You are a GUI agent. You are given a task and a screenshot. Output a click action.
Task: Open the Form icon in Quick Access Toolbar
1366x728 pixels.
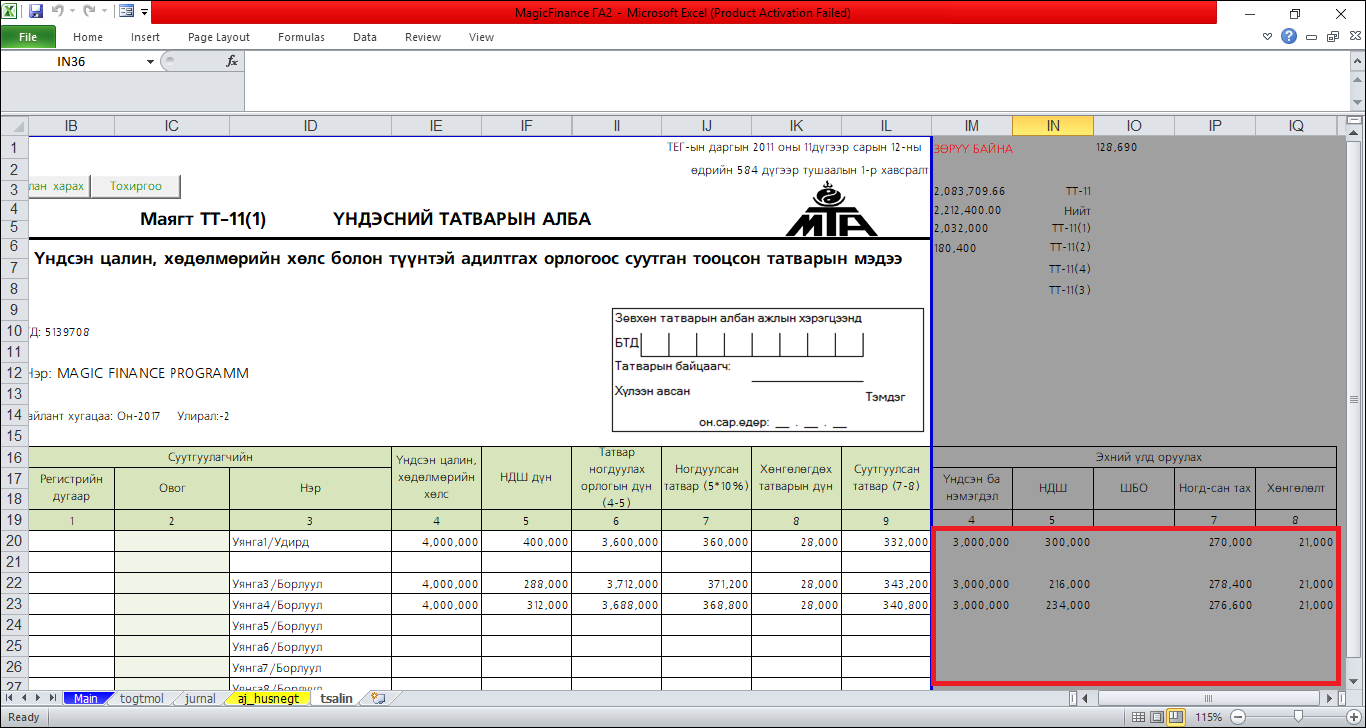(126, 13)
